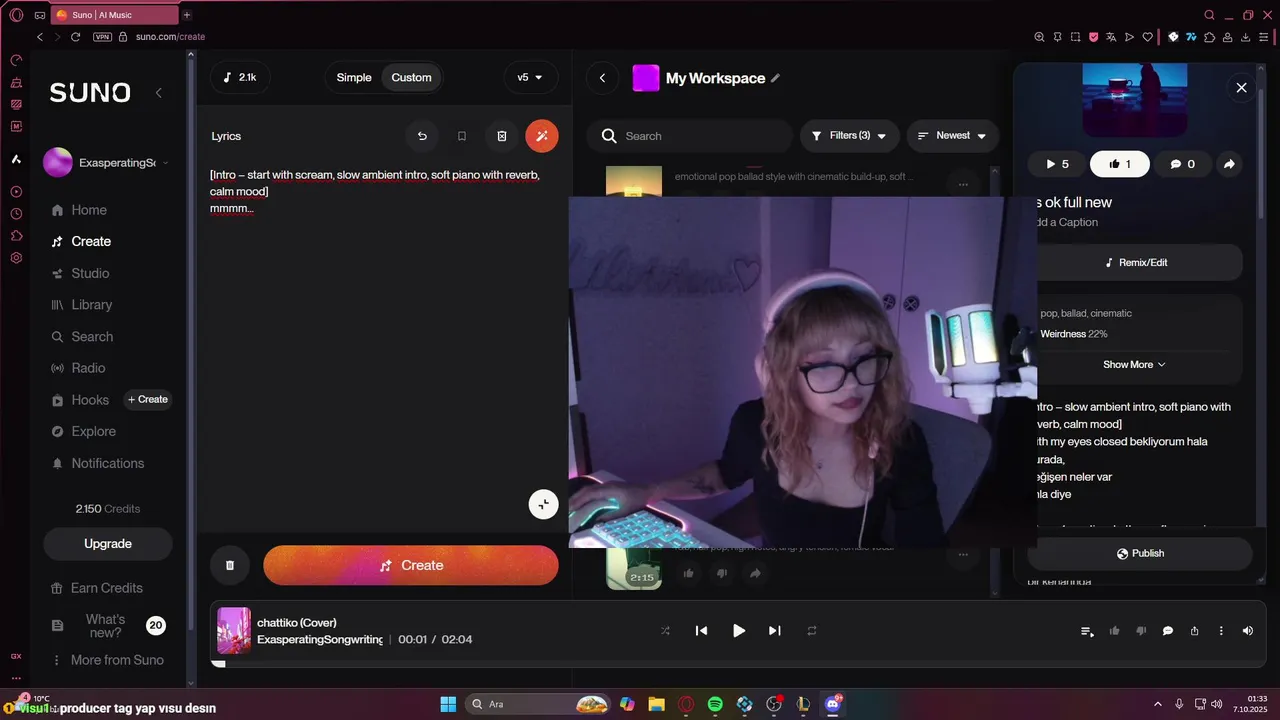The image size is (1280, 720).
Task: Open Spotify from the taskbar
Action: point(715,704)
